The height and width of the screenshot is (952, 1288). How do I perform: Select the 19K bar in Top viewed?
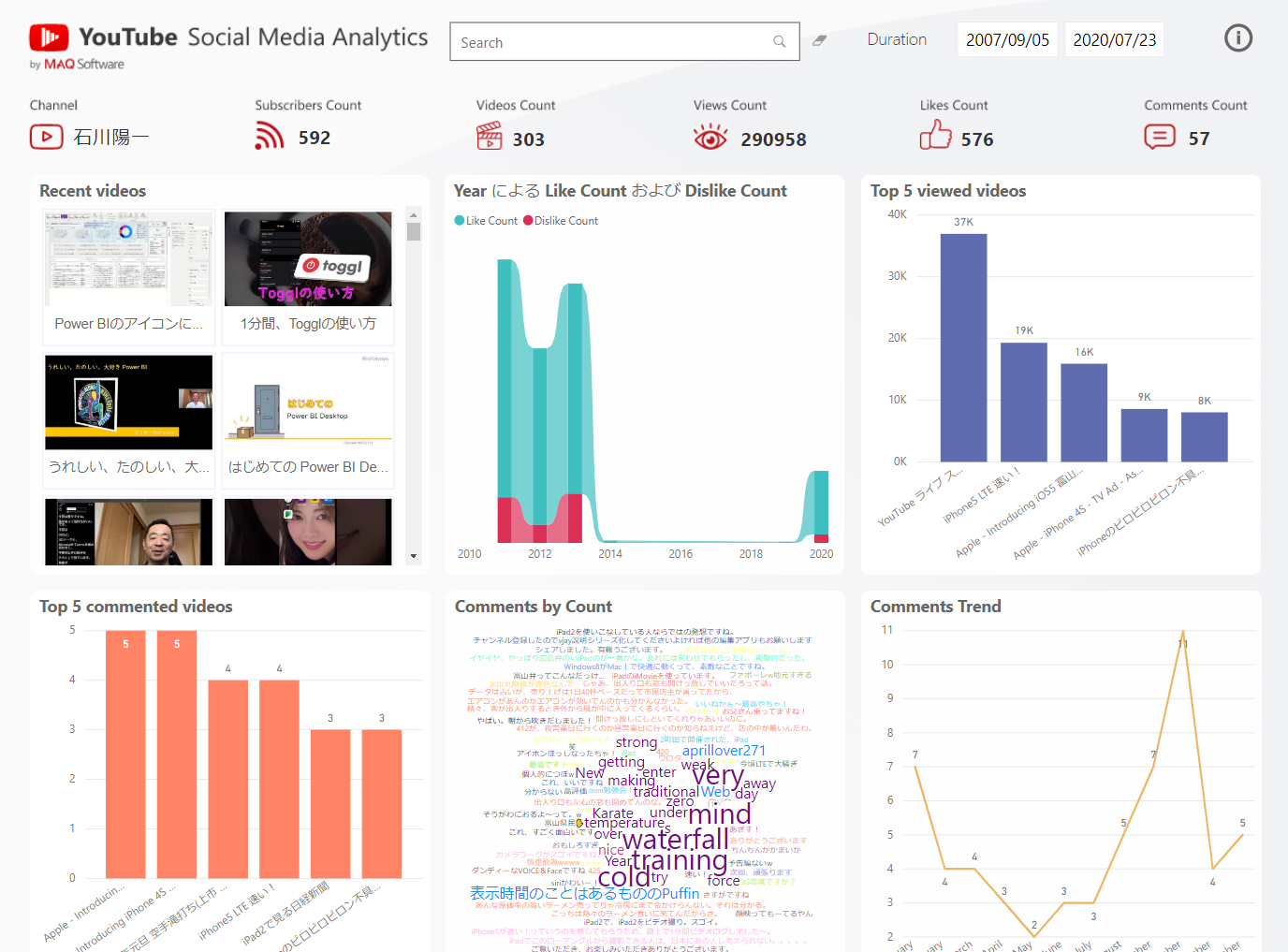(x=1024, y=403)
